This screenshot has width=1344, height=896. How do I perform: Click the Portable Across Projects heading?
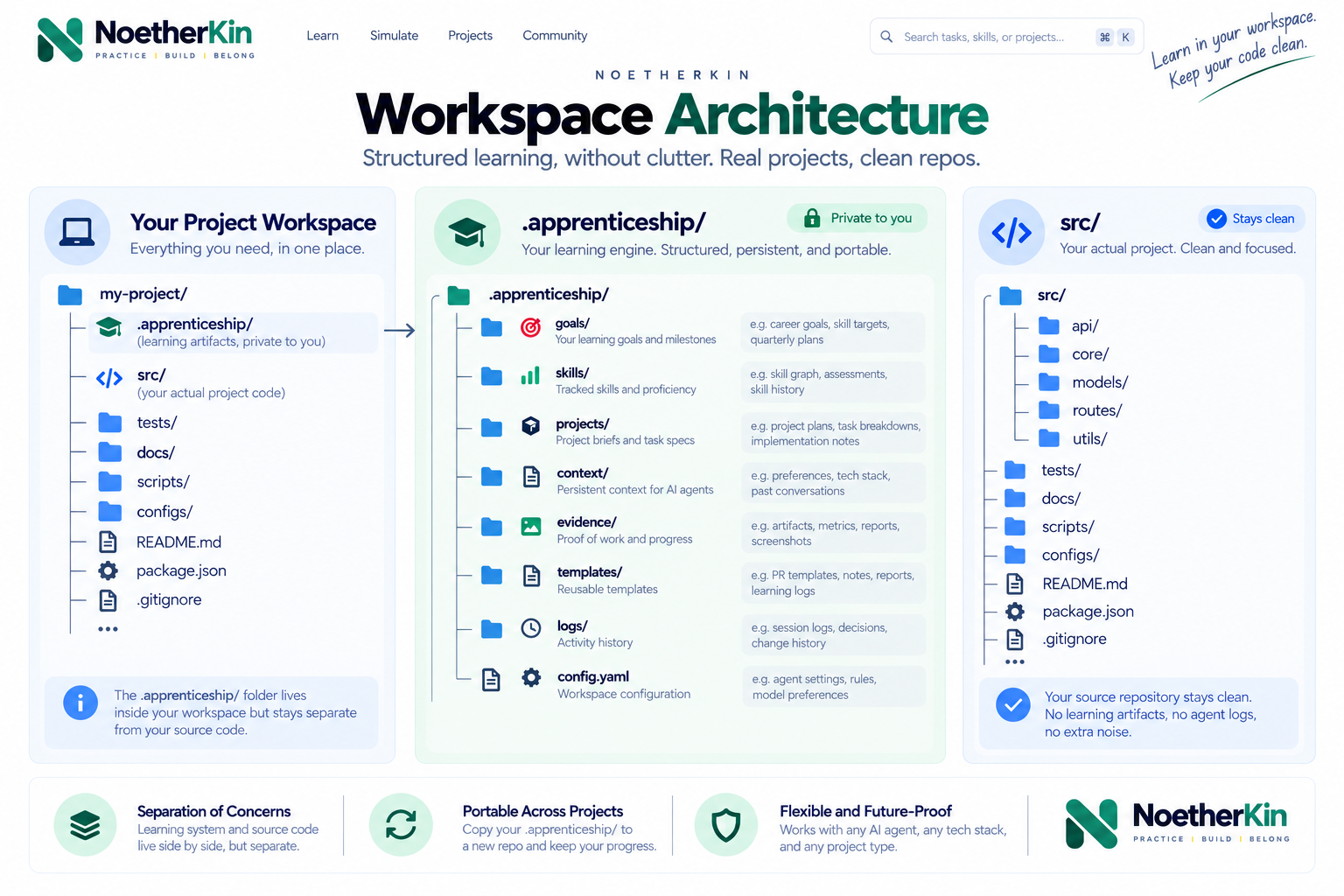coord(542,811)
